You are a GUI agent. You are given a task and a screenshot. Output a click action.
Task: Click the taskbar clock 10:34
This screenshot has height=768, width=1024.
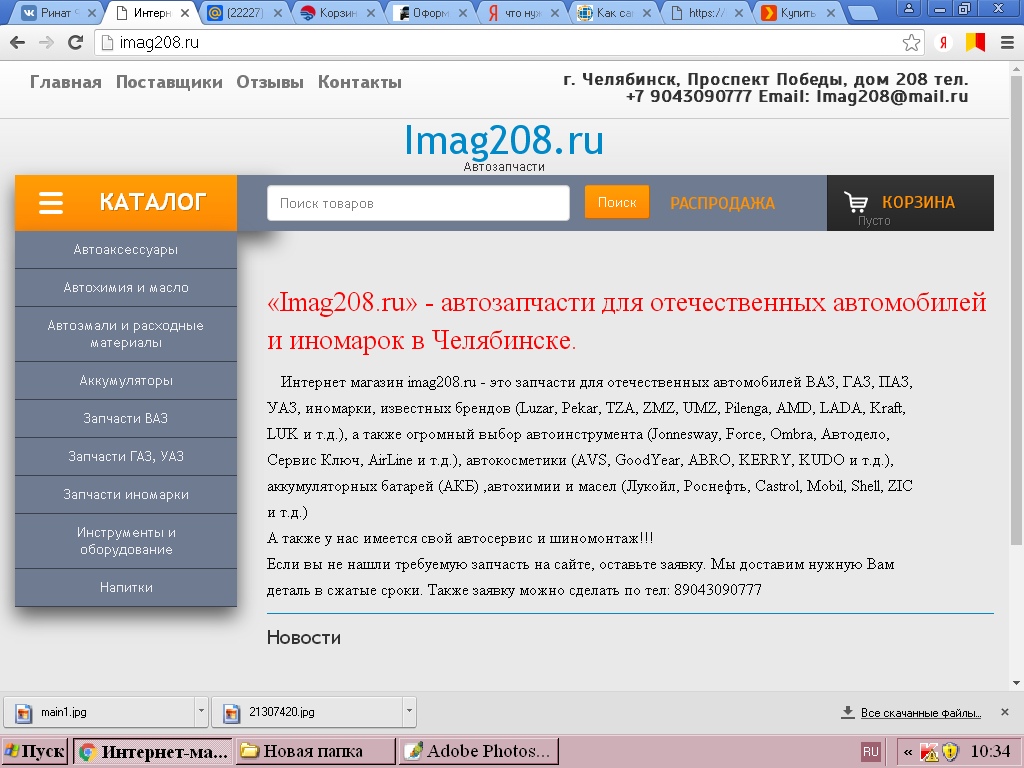(x=990, y=752)
